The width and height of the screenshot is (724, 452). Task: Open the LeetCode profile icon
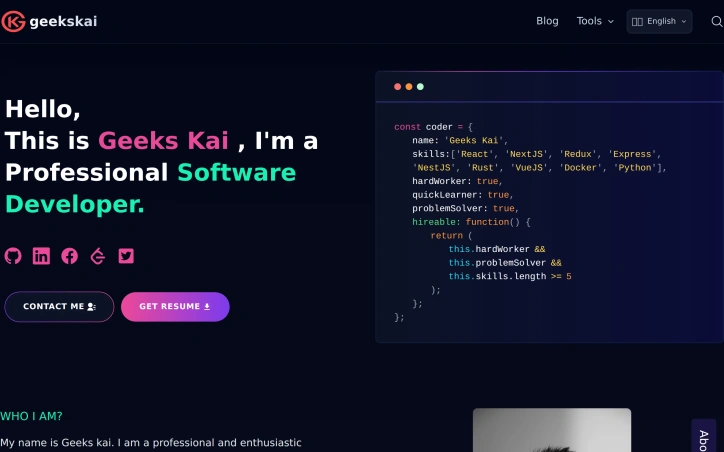point(98,256)
